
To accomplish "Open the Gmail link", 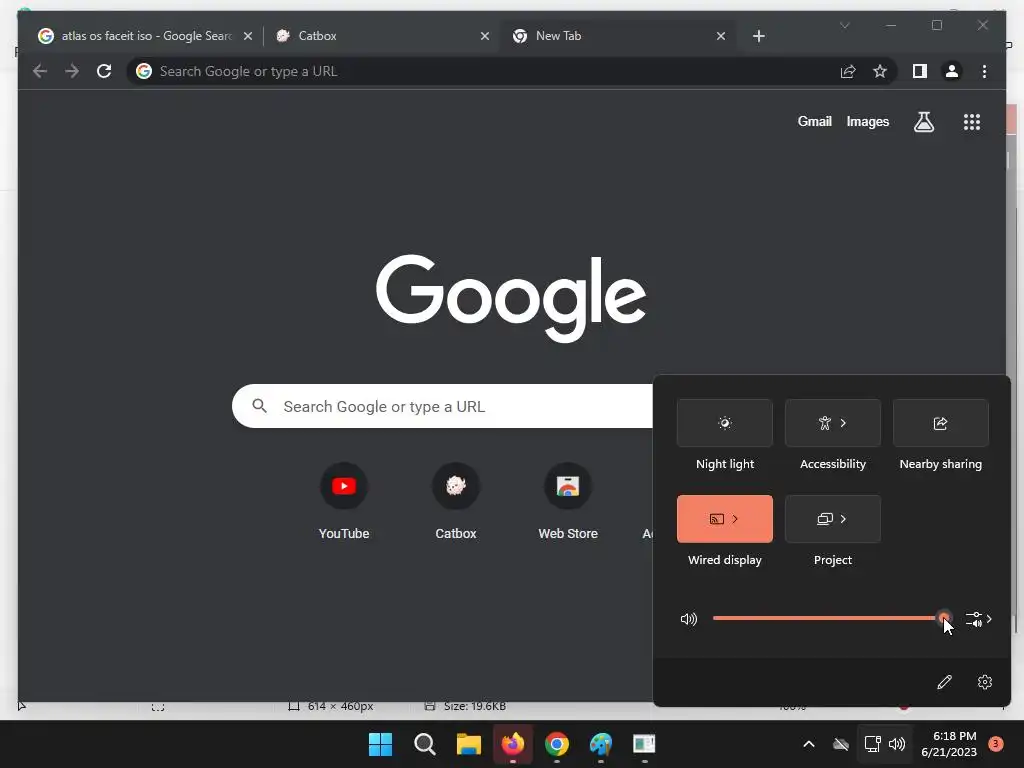I will tap(814, 121).
